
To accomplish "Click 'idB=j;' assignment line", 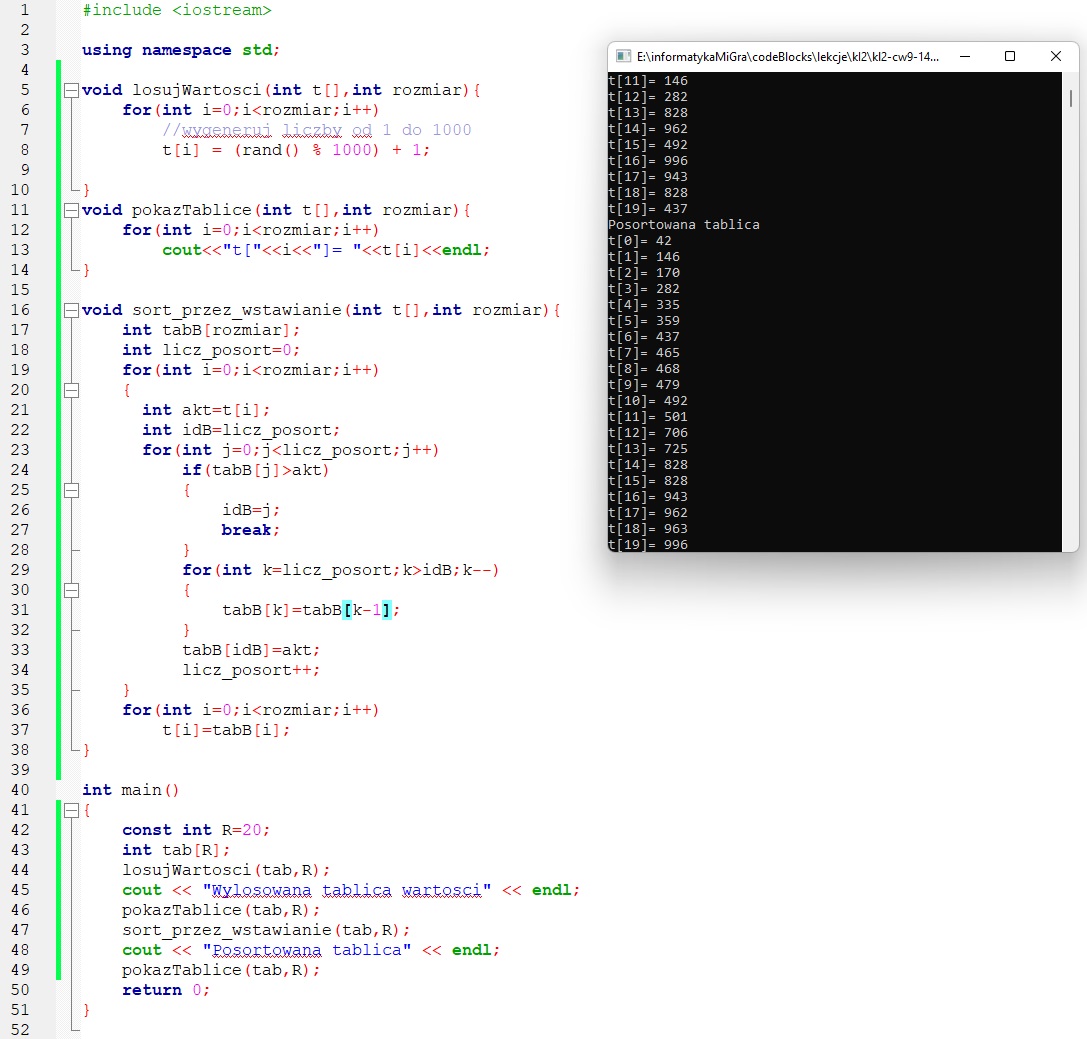I will coord(251,510).
